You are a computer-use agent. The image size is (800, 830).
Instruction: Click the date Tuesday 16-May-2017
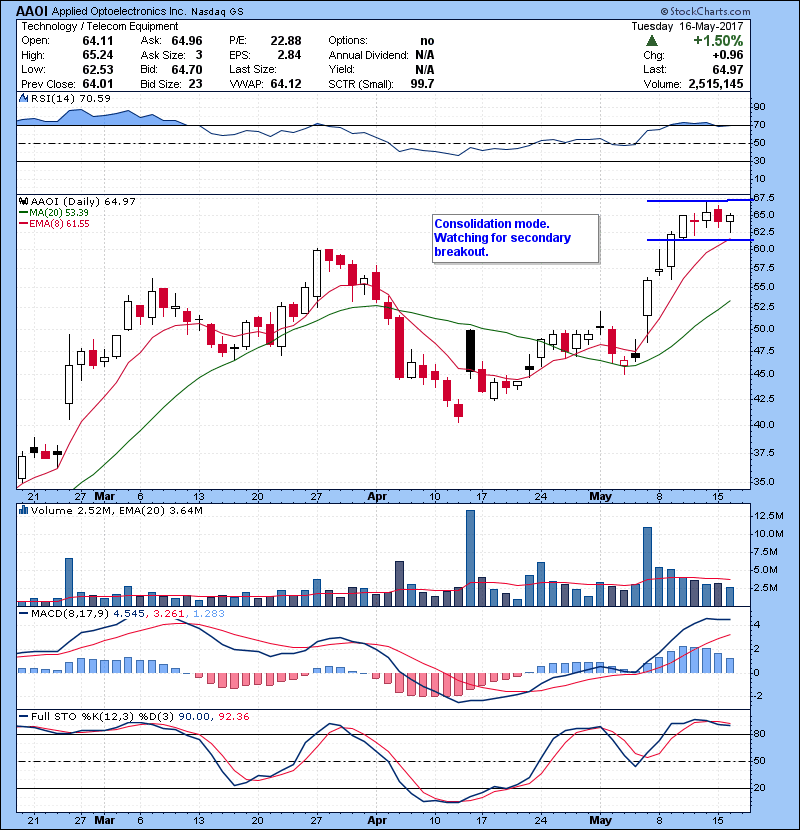pos(687,26)
